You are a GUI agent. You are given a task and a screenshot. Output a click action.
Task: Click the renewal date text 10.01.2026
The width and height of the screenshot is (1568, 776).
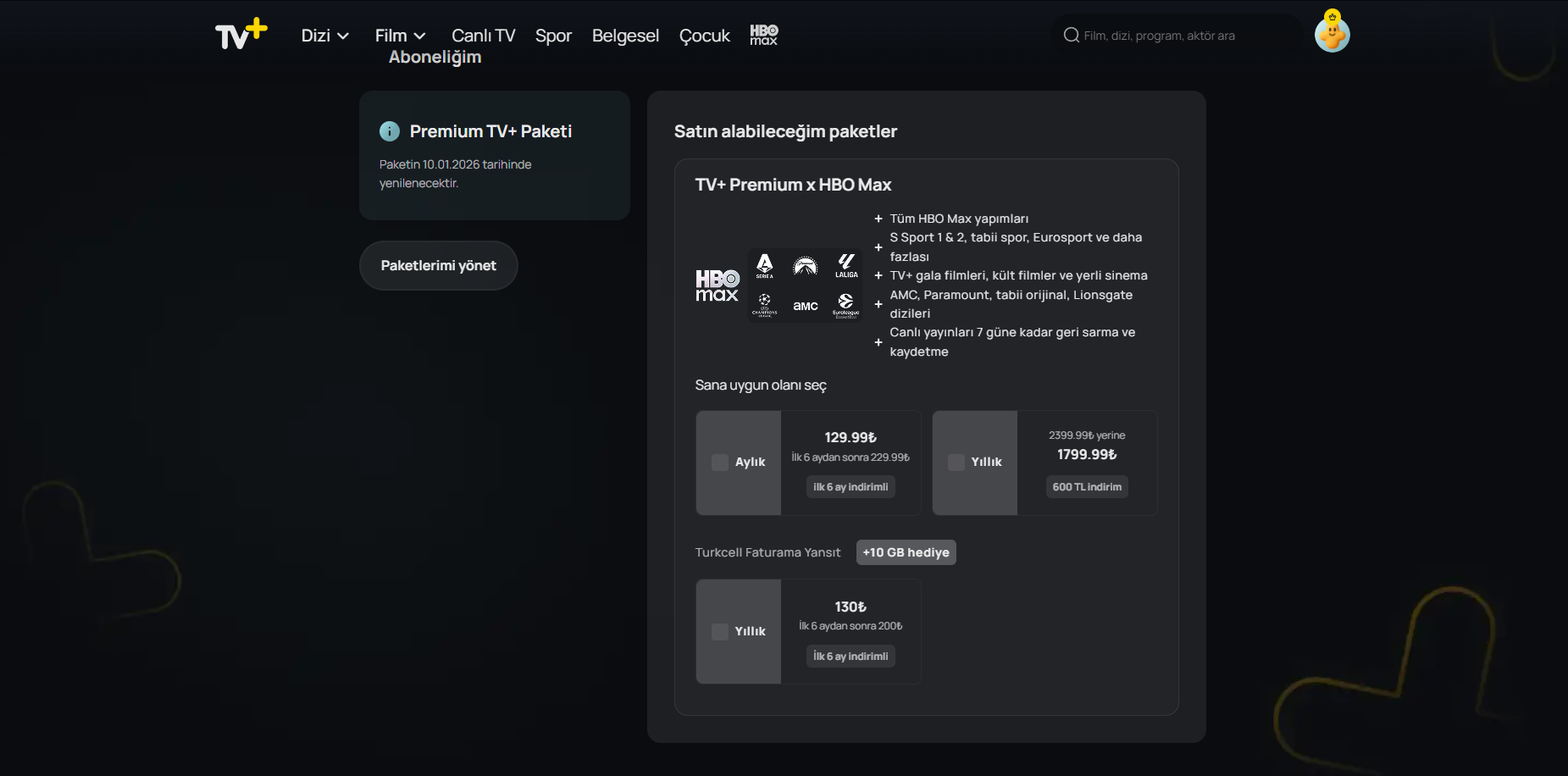[x=451, y=164]
